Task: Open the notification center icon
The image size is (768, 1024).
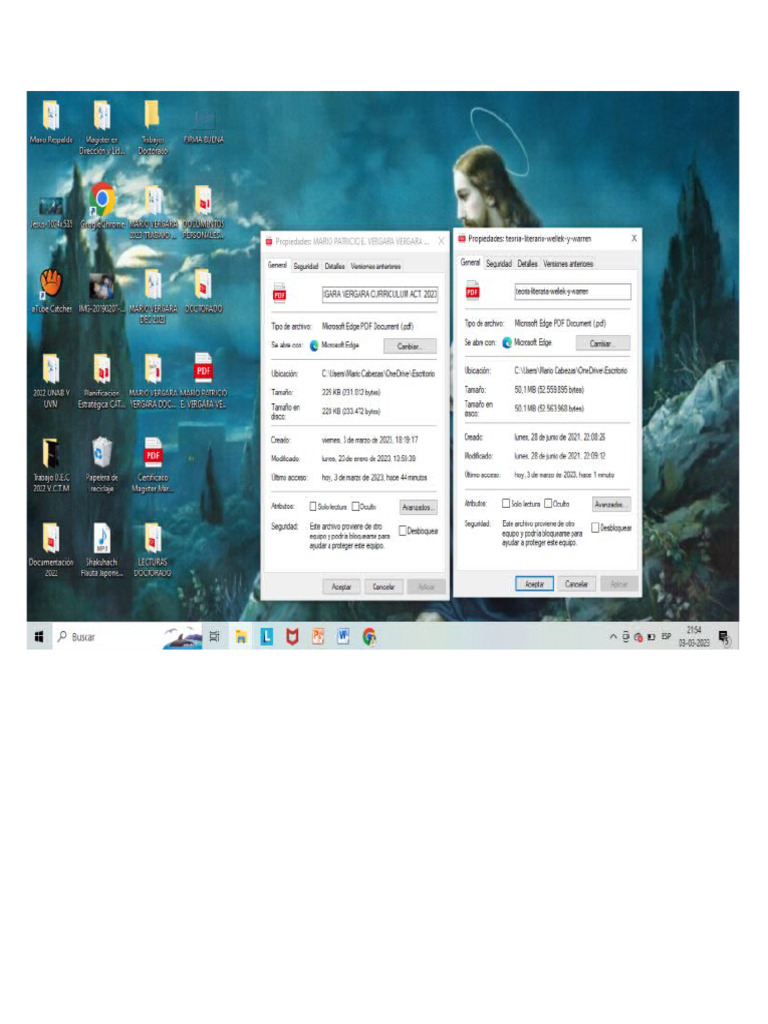Action: pyautogui.click(x=724, y=637)
